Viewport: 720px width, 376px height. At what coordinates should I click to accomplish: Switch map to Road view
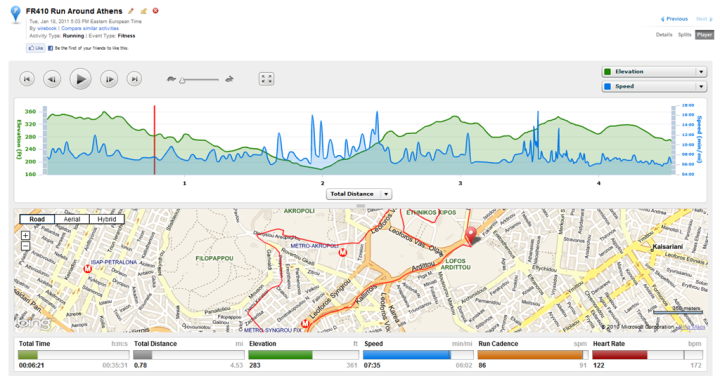point(37,219)
